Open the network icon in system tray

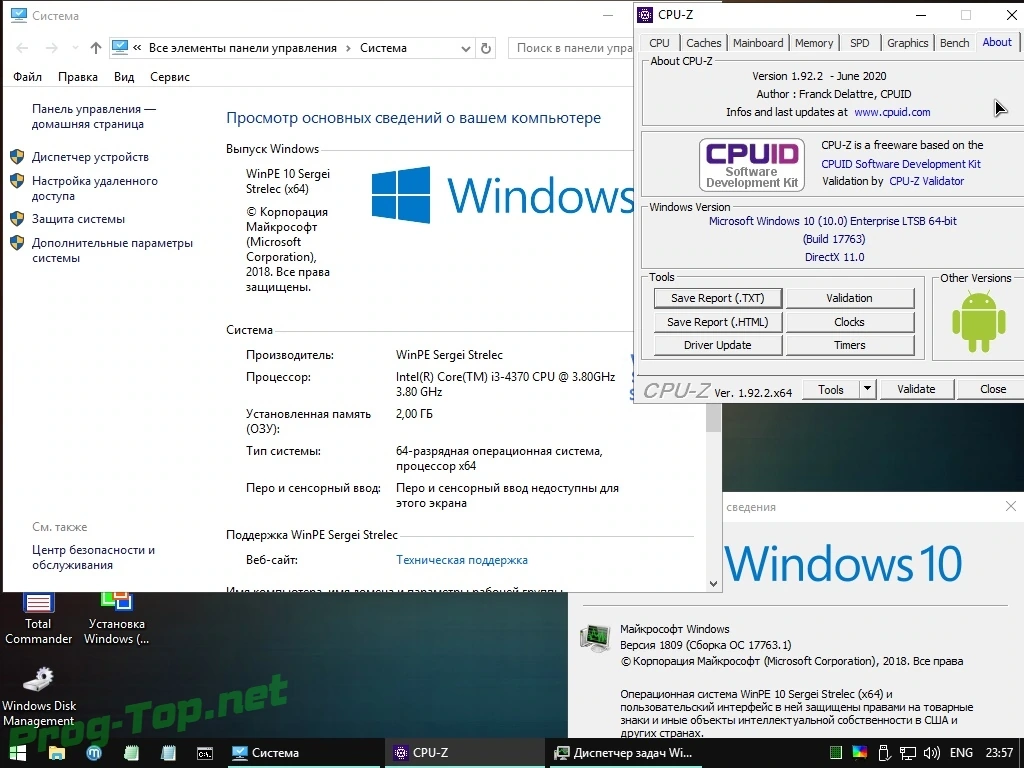pos(908,753)
